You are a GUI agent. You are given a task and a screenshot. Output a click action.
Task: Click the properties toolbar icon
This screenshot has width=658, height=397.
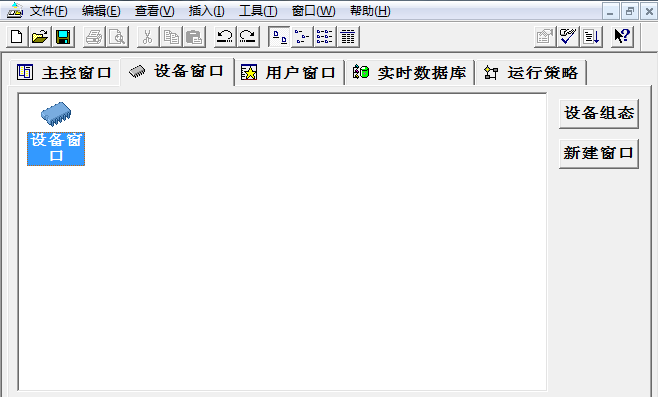pyautogui.click(x=545, y=37)
